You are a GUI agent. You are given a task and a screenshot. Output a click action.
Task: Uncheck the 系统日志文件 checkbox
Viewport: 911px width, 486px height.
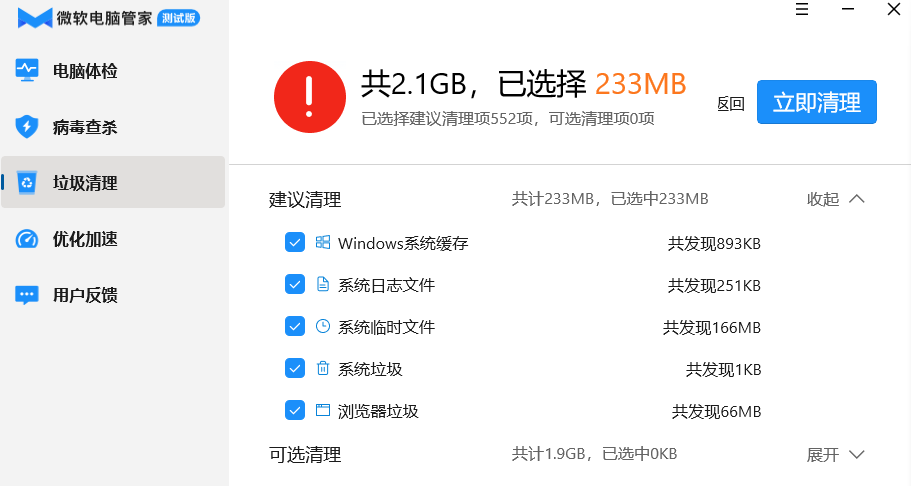pos(295,285)
